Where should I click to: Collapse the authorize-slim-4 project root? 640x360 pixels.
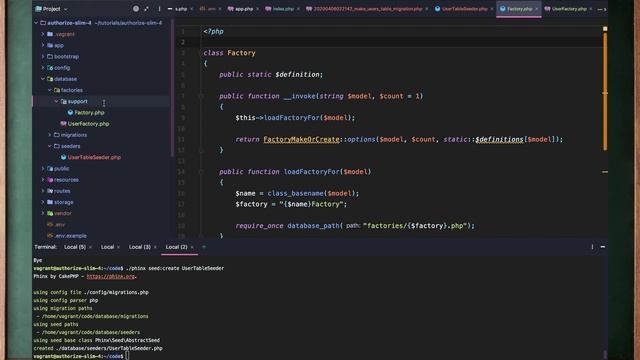point(36,23)
